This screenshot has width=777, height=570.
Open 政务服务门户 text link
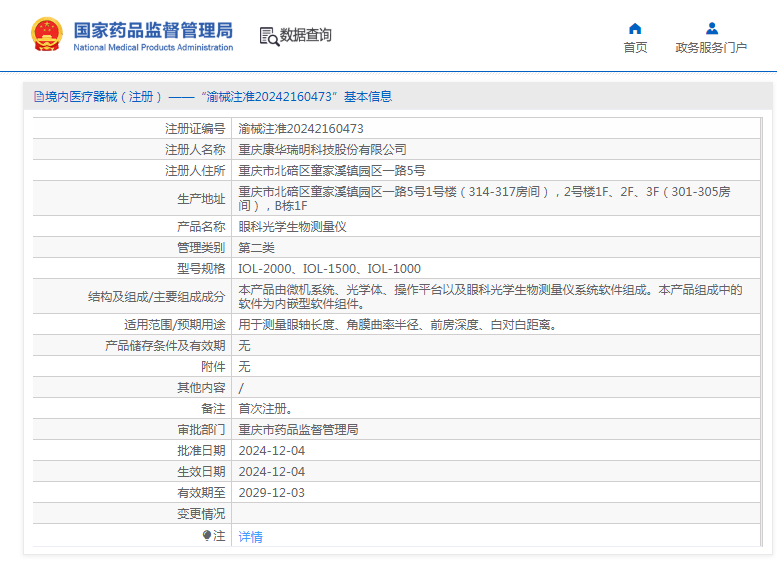point(711,48)
